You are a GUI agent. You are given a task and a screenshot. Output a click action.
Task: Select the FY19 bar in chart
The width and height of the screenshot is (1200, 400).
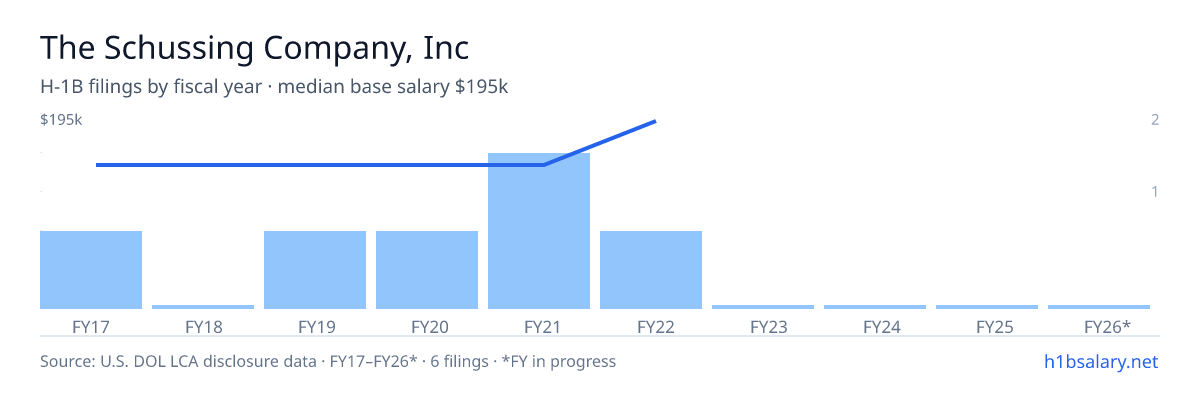tap(315, 270)
